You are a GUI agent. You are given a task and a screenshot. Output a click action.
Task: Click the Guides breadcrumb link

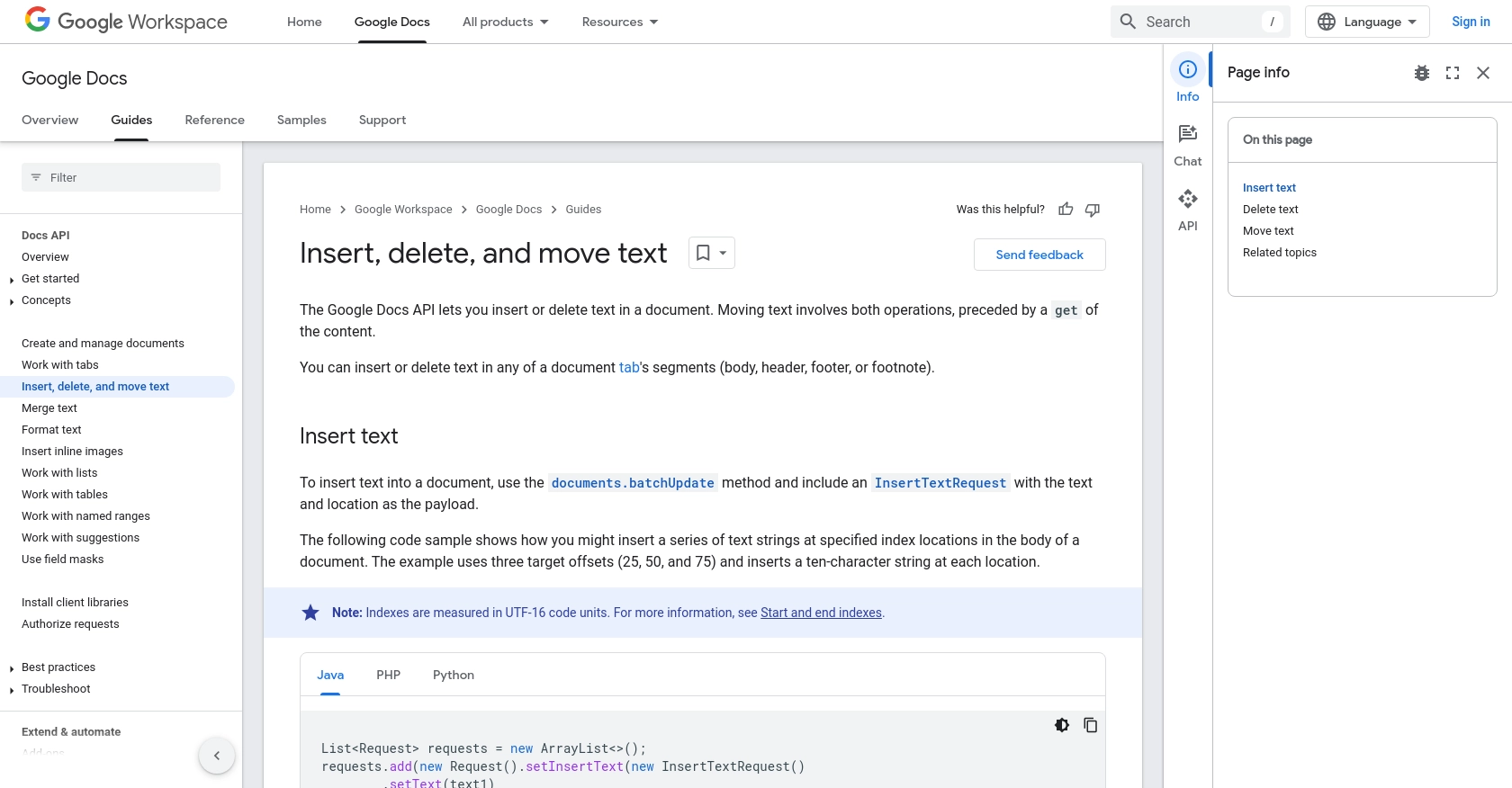pos(583,210)
